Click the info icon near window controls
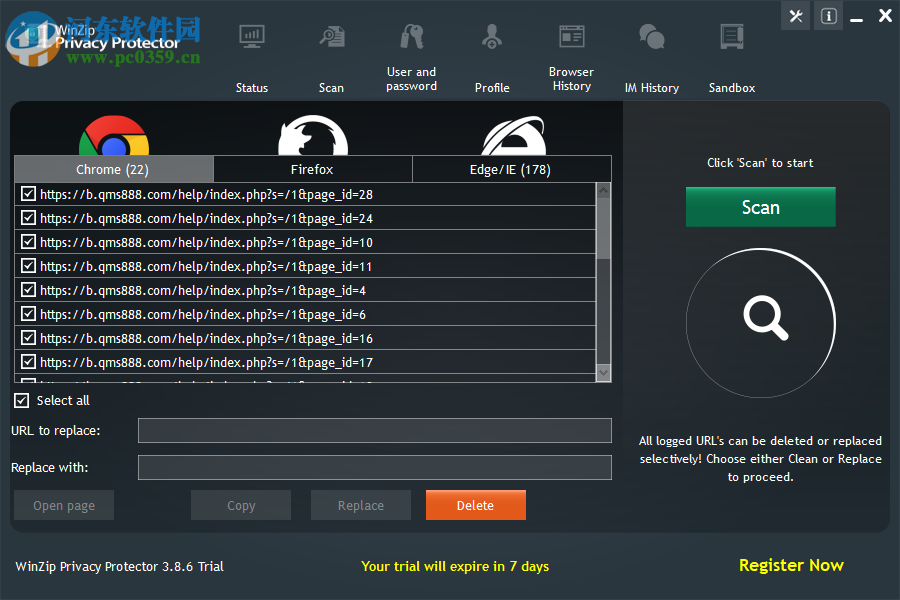Viewport: 900px width, 600px height. point(827,16)
